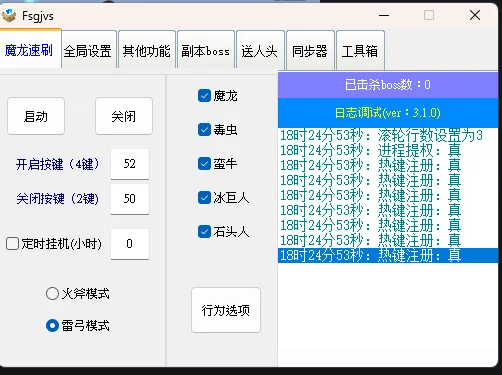The height and width of the screenshot is (375, 502).
Task: Toggle the 石头人 checkbox
Action: click(x=204, y=231)
